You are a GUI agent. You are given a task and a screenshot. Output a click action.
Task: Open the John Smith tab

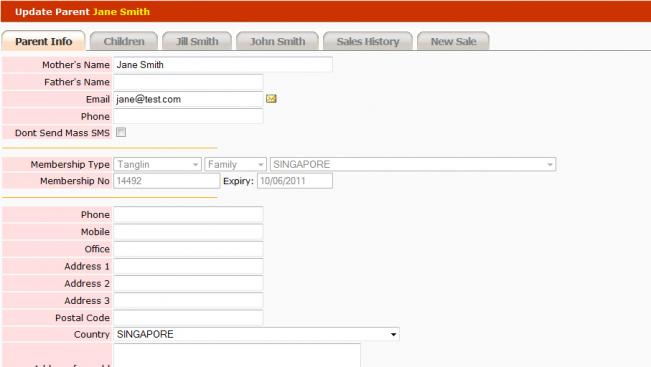(277, 42)
